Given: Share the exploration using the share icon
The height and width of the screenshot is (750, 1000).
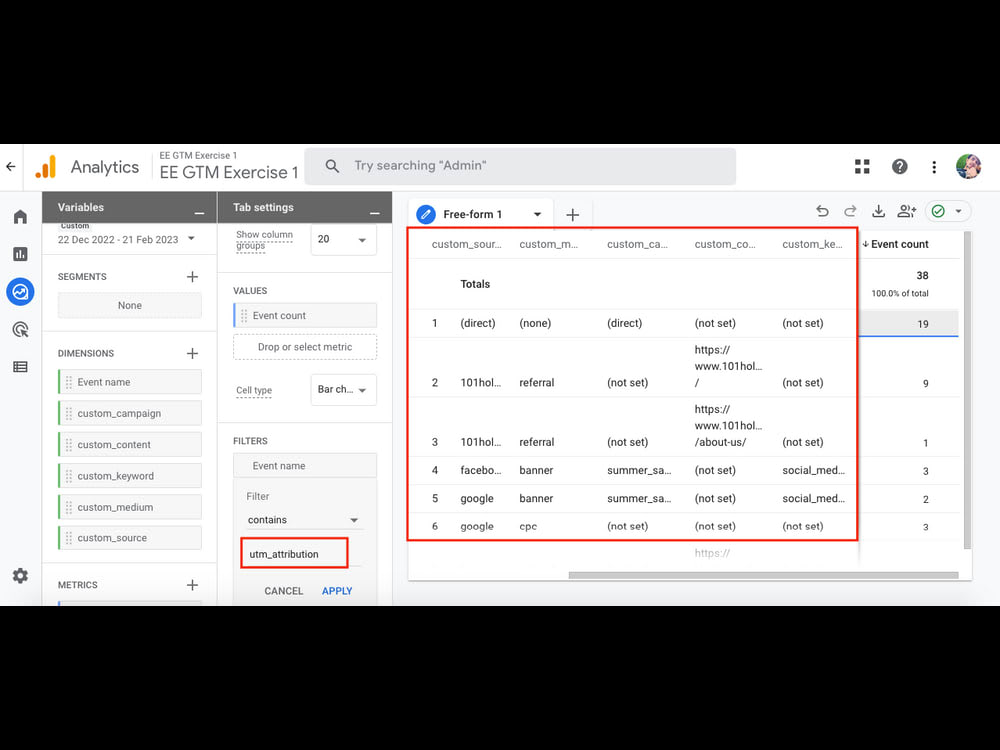Looking at the screenshot, I should point(906,211).
